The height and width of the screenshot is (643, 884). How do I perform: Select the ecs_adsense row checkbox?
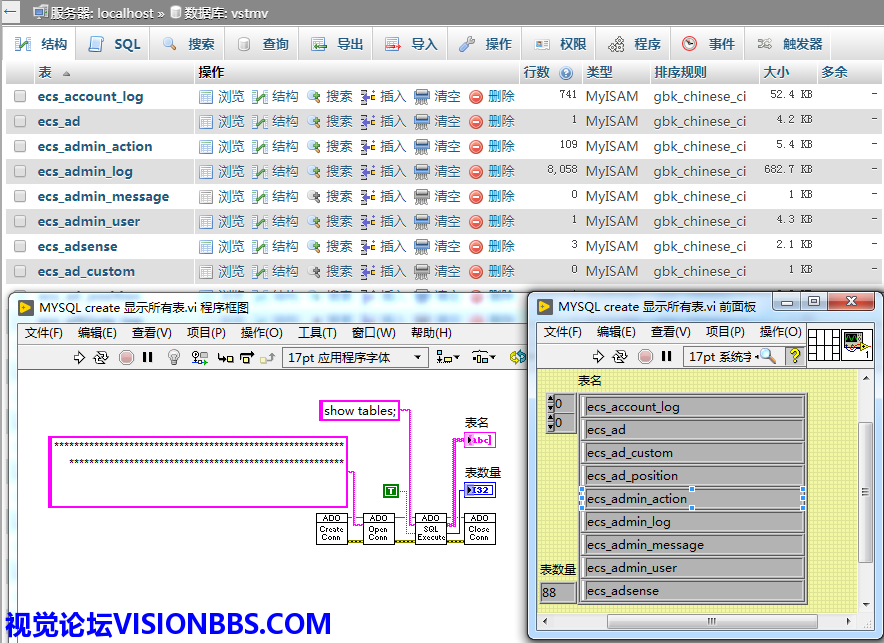tap(20, 246)
